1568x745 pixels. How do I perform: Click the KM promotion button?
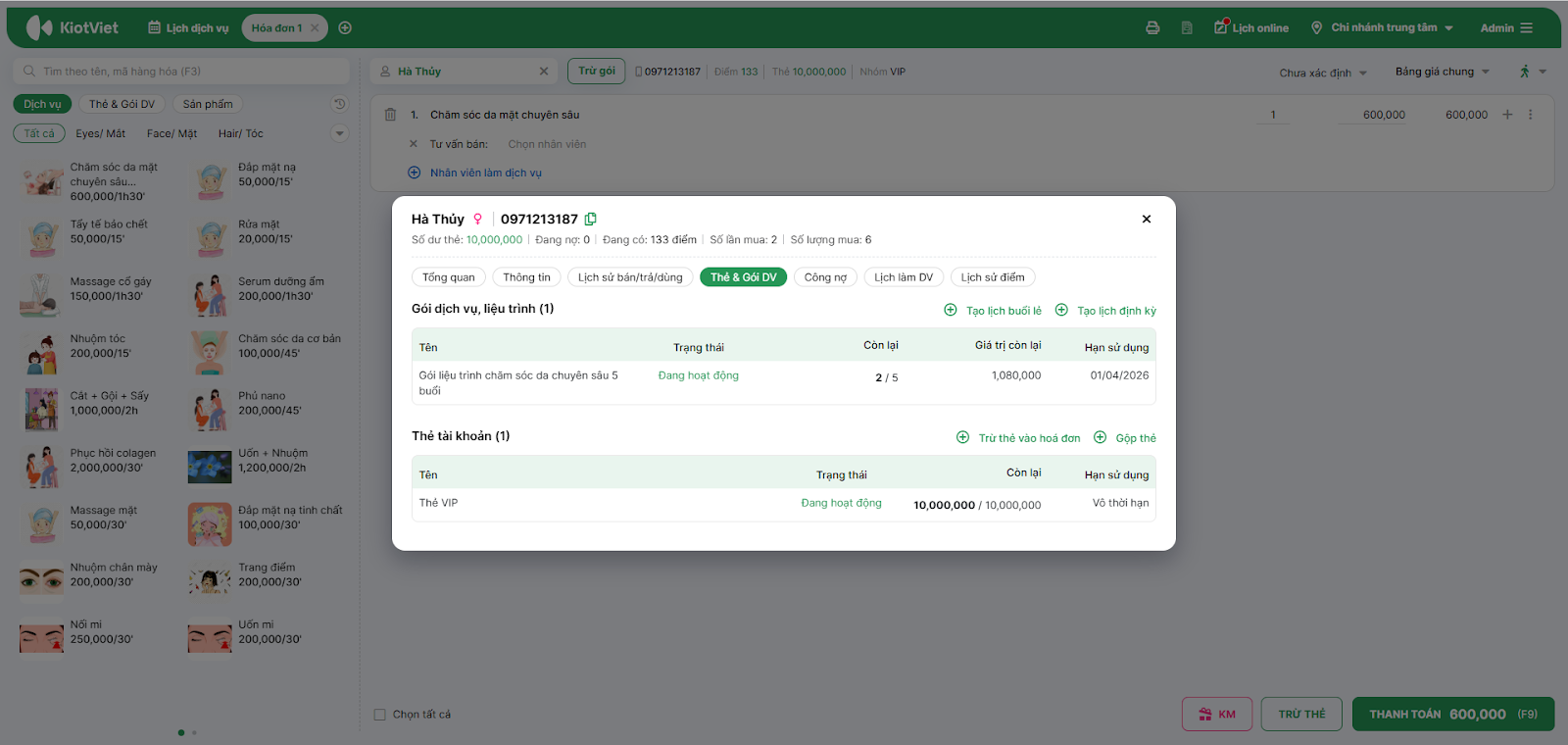point(1217,715)
